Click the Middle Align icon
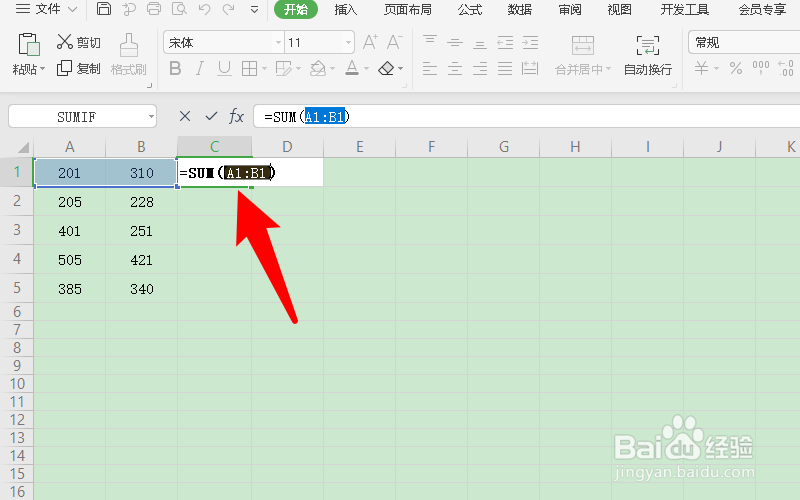Screen dimensions: 800x500 click(x=455, y=42)
